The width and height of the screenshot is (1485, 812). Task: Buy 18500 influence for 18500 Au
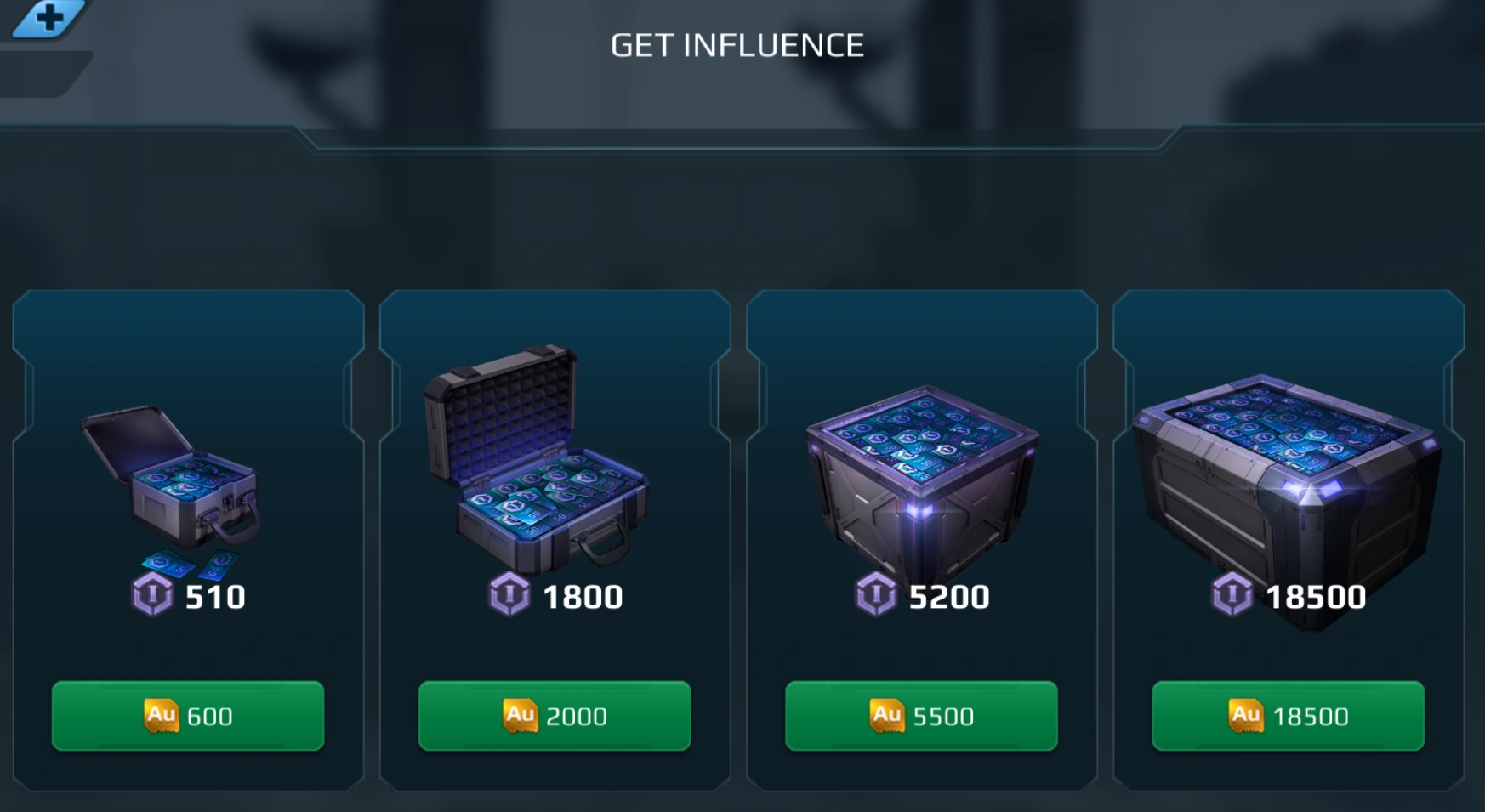tap(1288, 716)
